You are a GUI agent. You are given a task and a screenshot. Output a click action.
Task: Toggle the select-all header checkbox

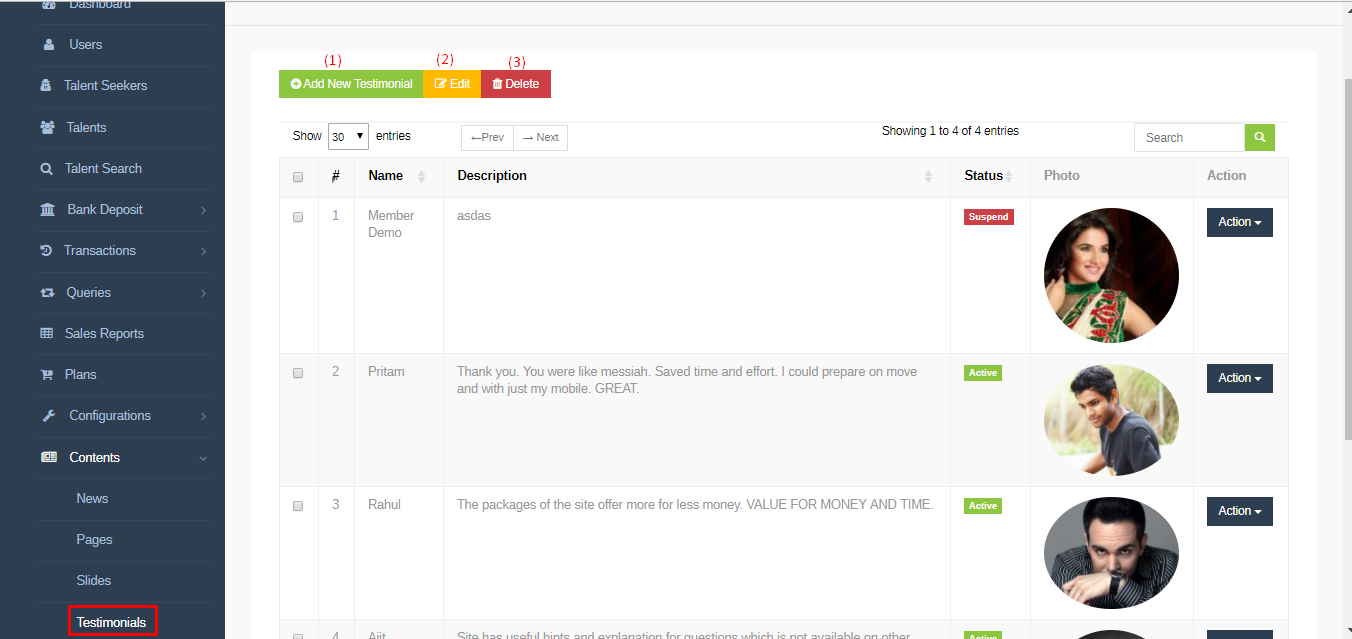pos(298,177)
